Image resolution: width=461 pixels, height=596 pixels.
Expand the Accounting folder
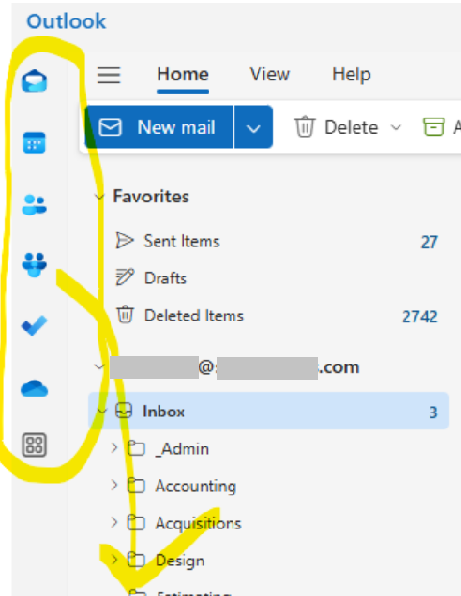(114, 485)
